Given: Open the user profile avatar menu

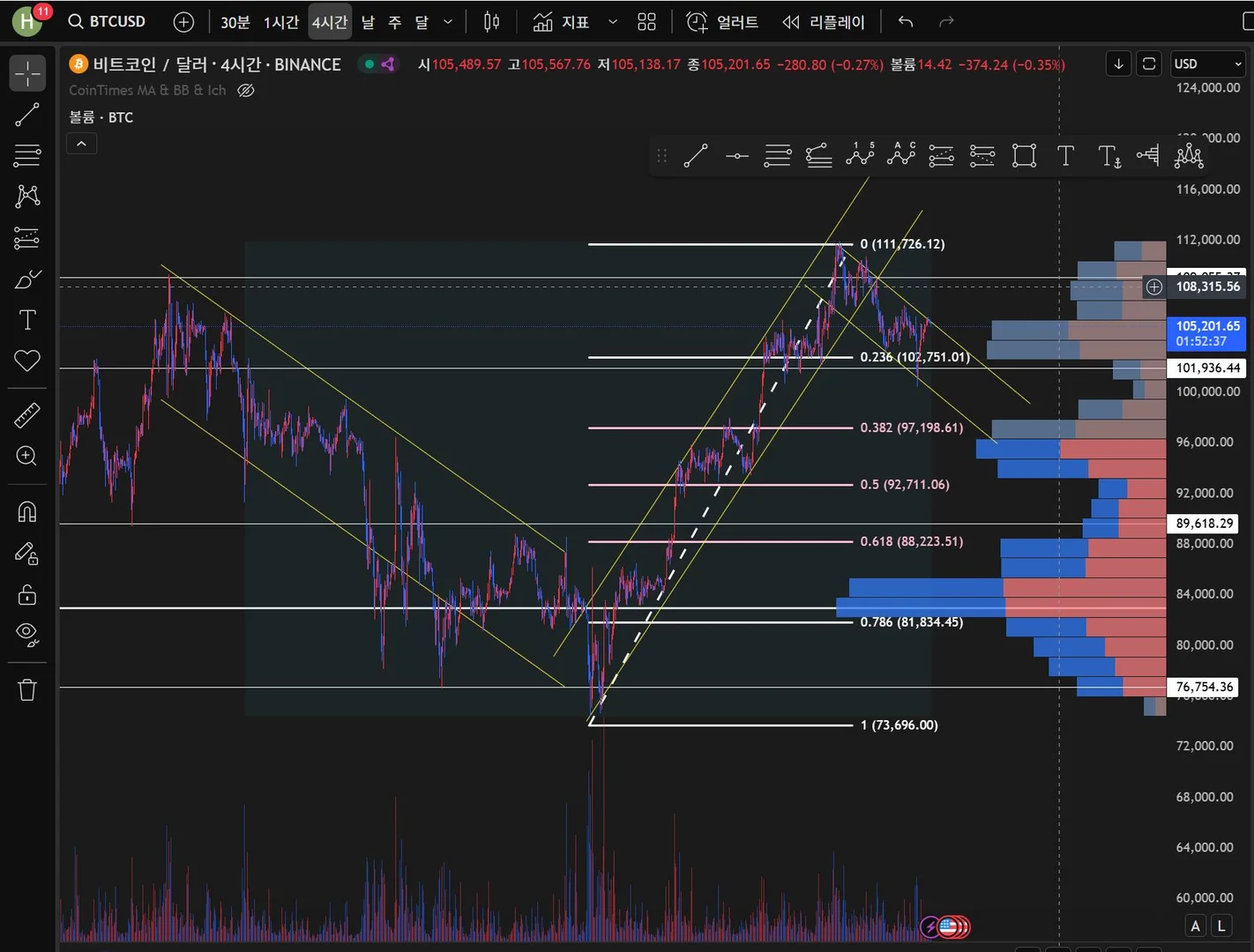Looking at the screenshot, I should (28, 21).
